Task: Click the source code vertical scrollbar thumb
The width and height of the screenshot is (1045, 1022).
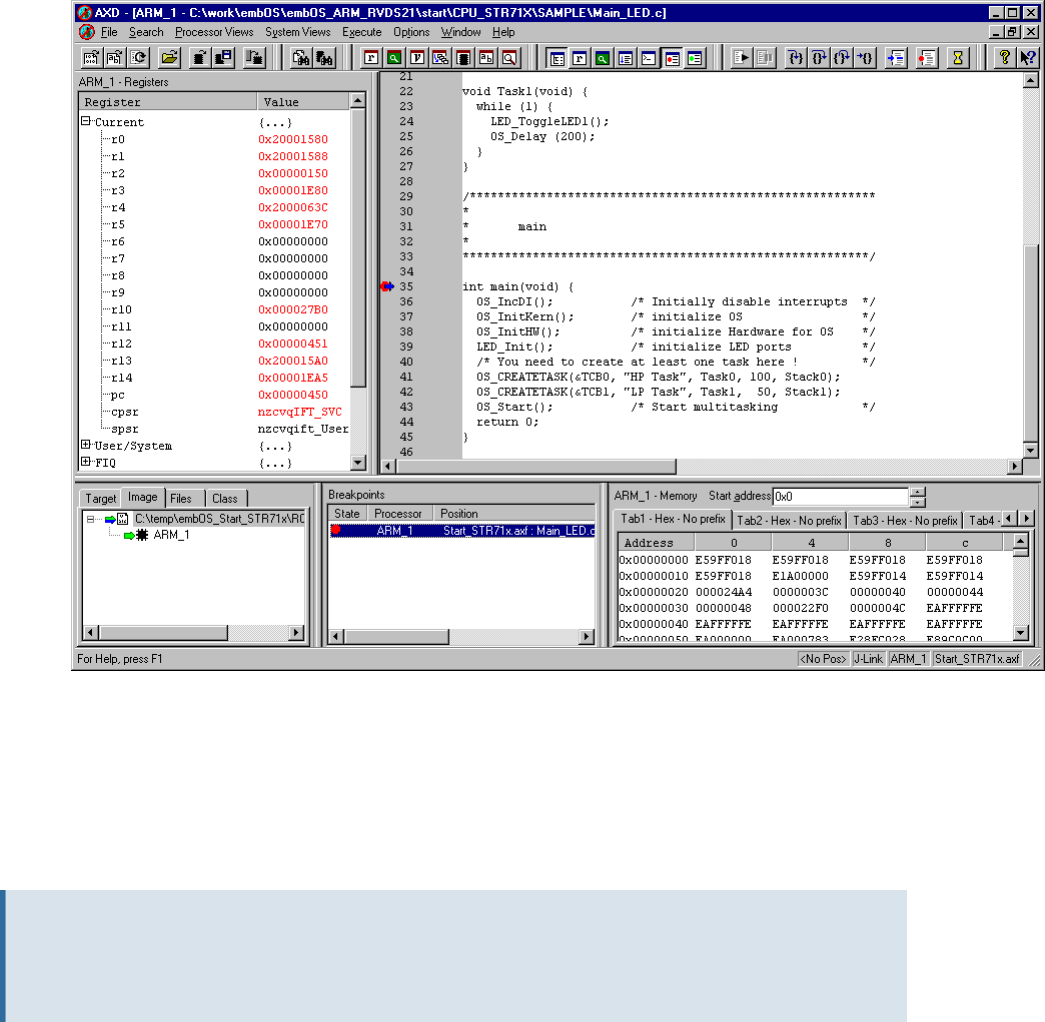Action: (1031, 340)
